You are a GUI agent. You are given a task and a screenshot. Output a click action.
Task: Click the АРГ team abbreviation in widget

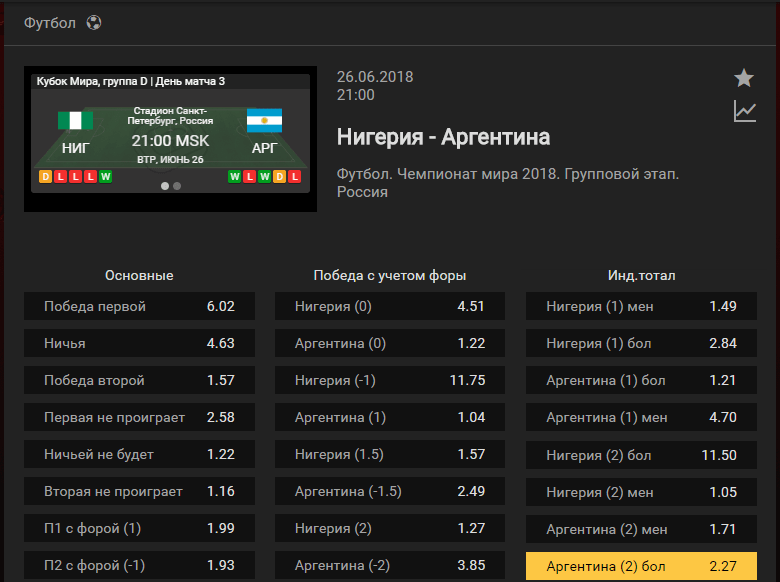coord(264,148)
